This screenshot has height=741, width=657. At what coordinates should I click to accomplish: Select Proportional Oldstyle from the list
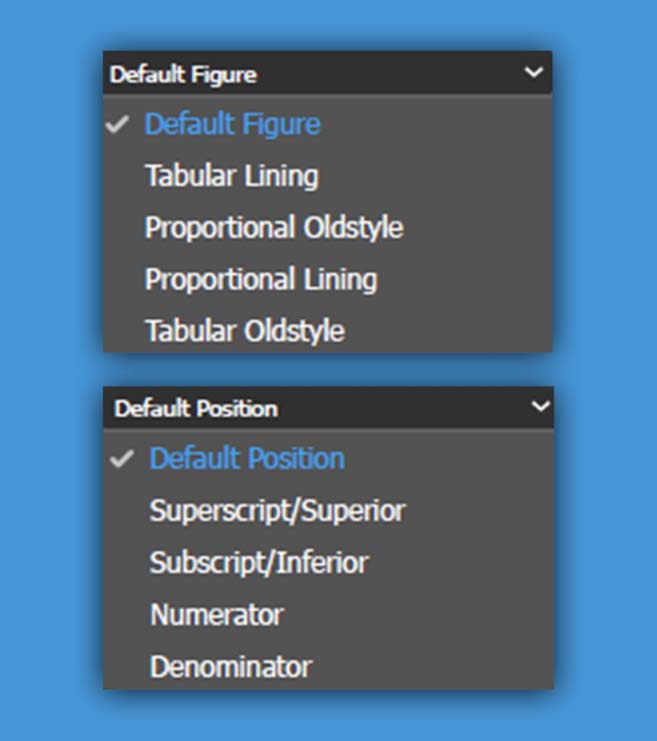(274, 228)
